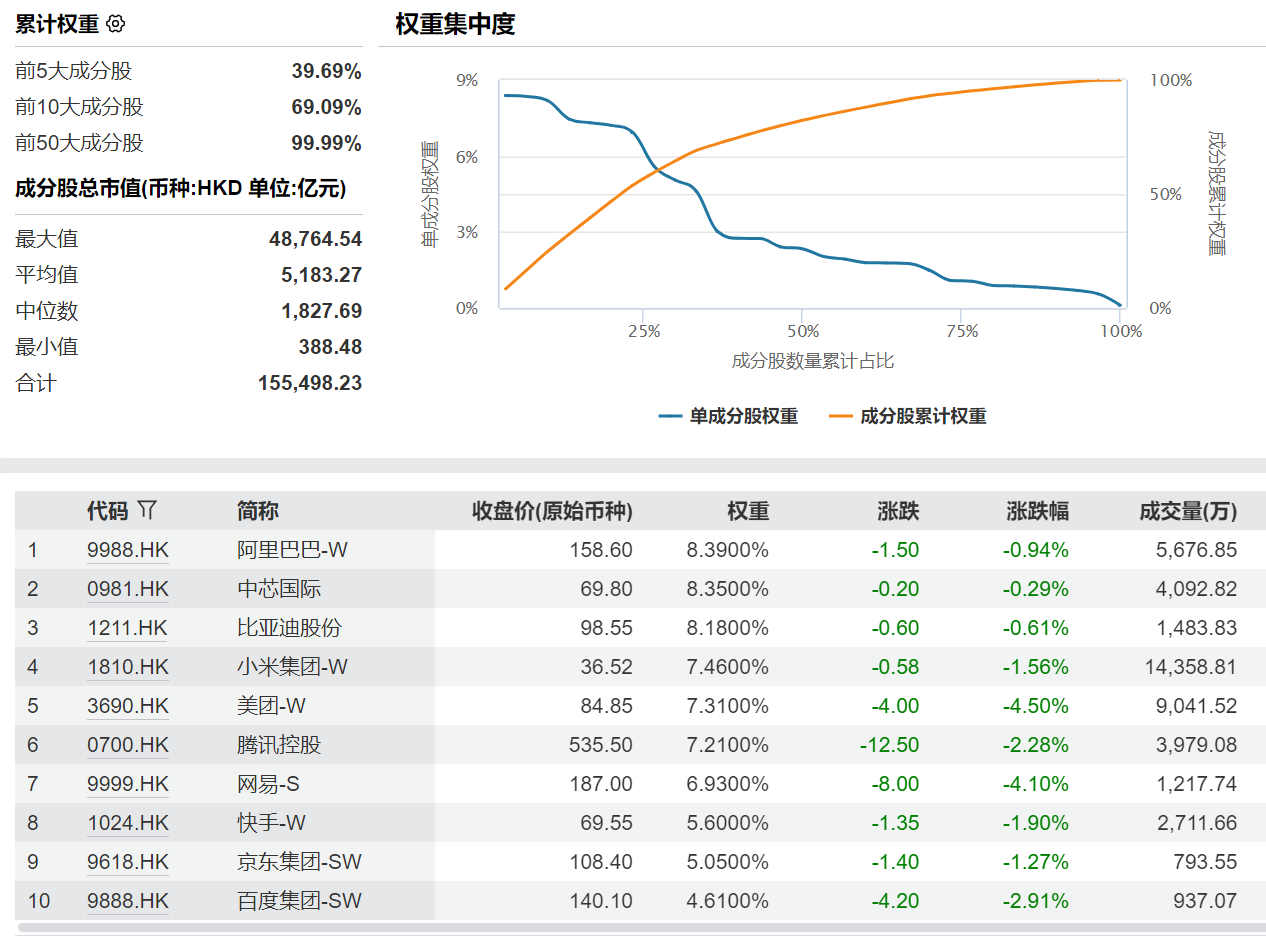1266x948 pixels.
Task: Sort the table by 权重 column header
Action: 749,510
